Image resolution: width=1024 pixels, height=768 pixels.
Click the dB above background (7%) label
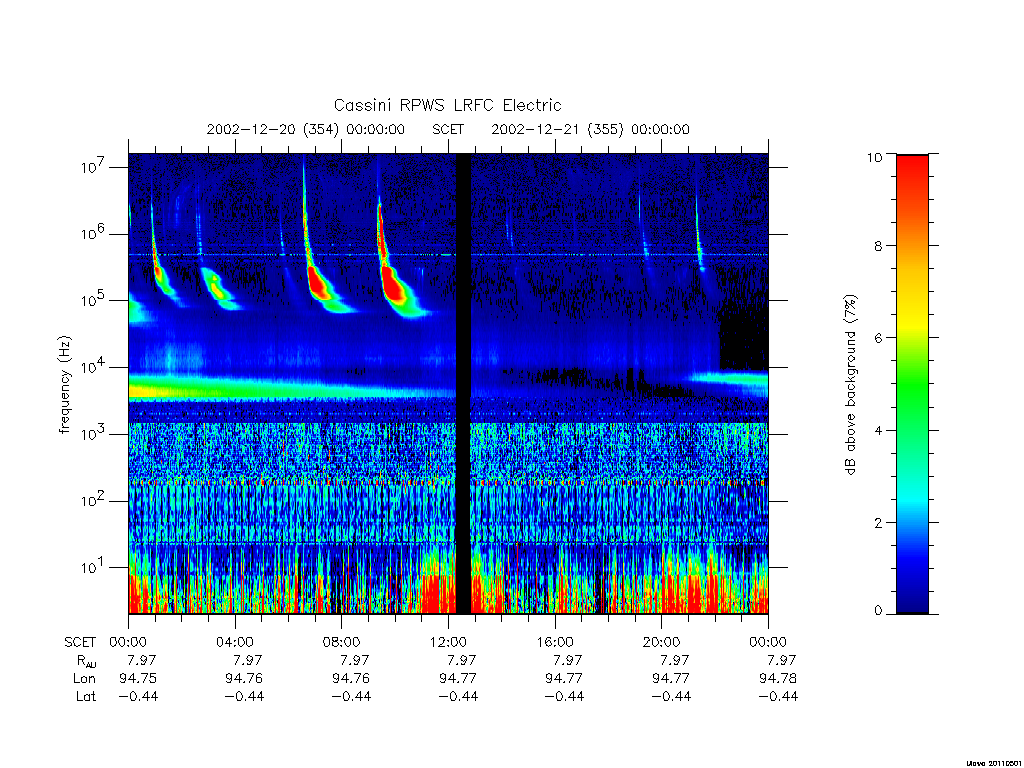tap(850, 385)
